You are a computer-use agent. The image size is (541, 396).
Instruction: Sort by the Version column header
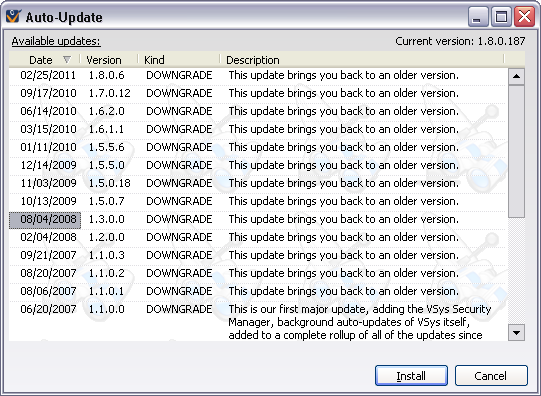[x=109, y=60]
